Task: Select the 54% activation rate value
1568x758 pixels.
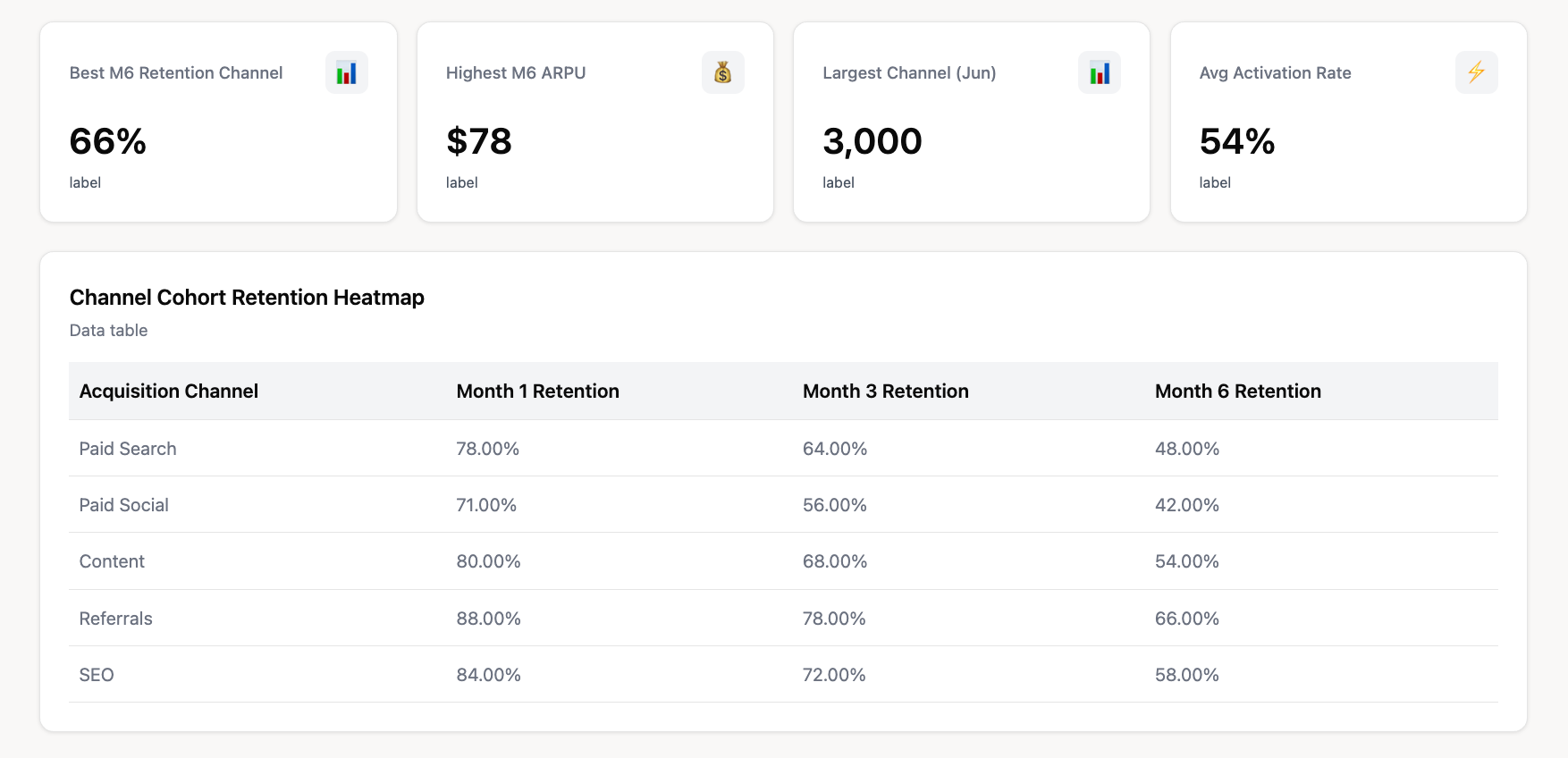Action: (x=1237, y=141)
